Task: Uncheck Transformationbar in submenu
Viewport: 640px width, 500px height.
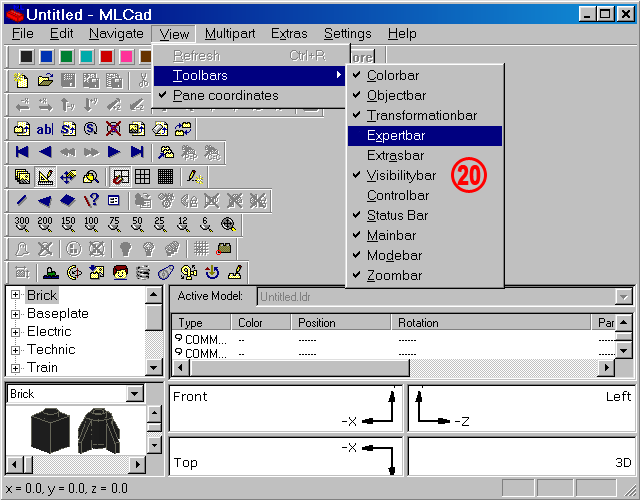Action: [x=424, y=116]
